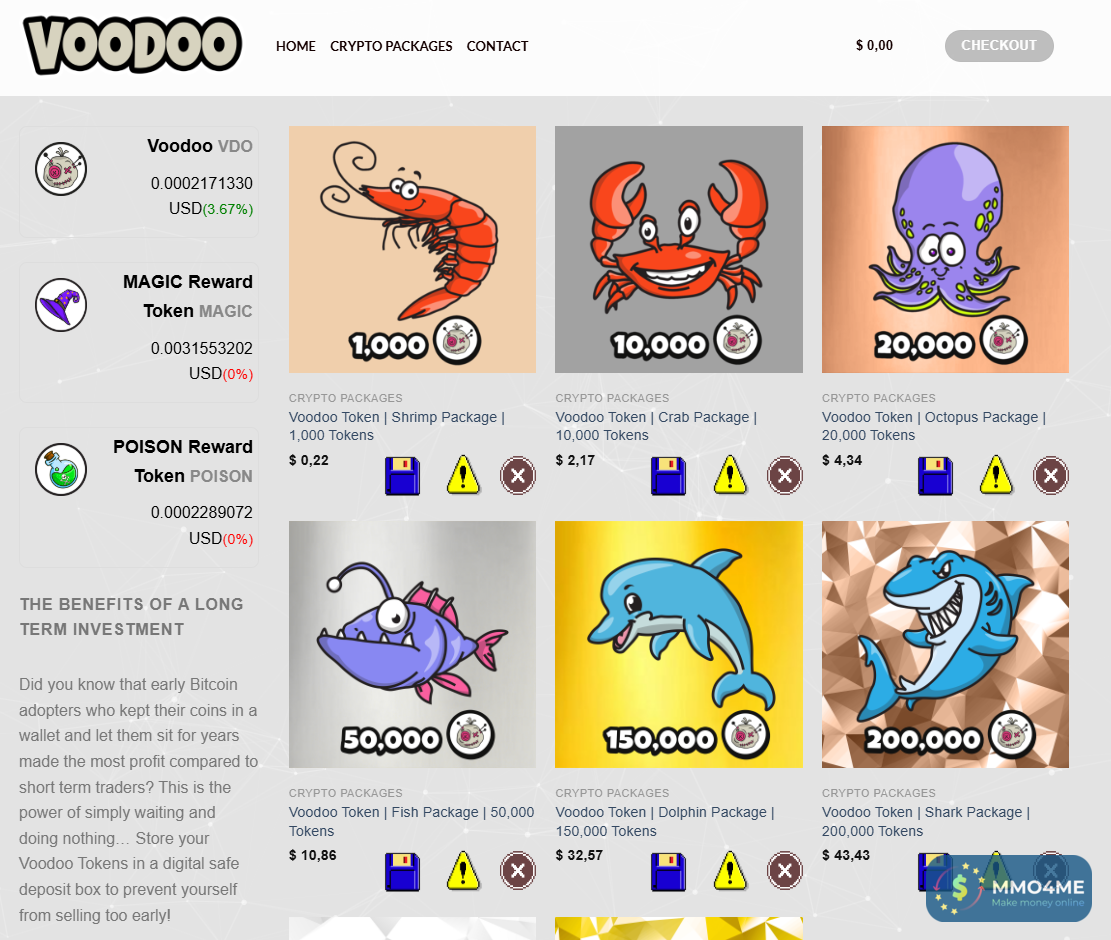Click the yellow warning icon under Dolphin Package
1111x940 pixels.
tap(730, 871)
